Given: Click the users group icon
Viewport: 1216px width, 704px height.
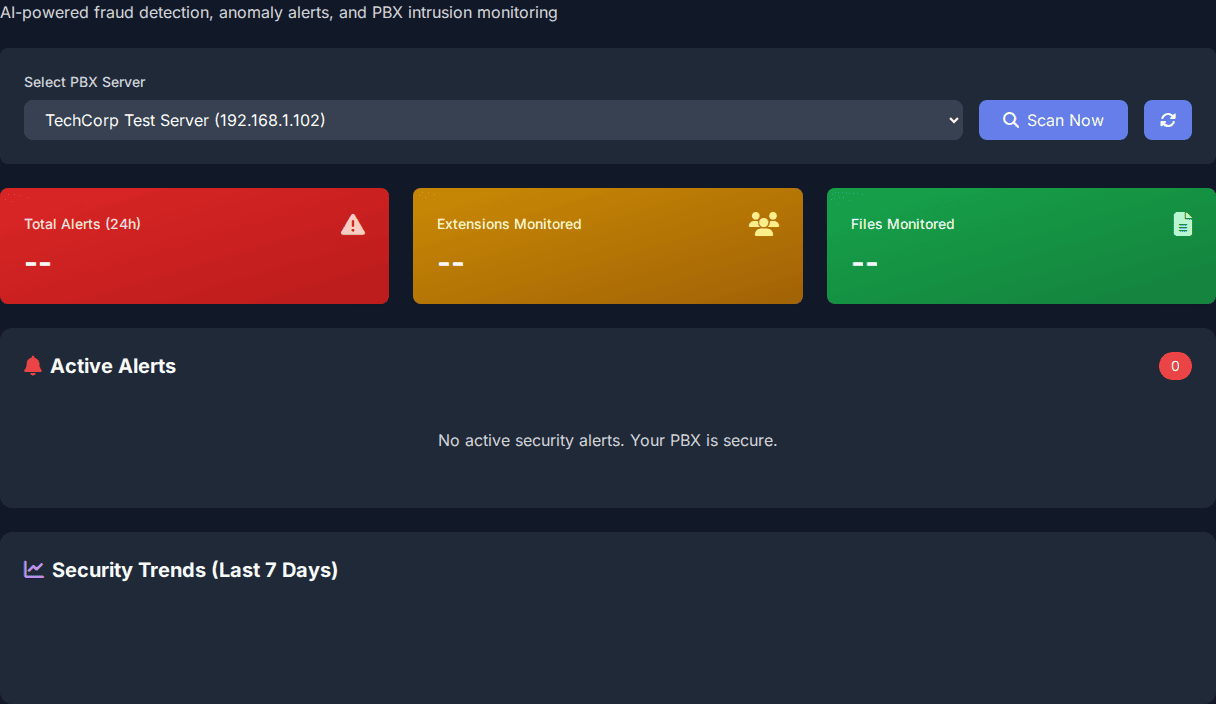Looking at the screenshot, I should coord(763,223).
